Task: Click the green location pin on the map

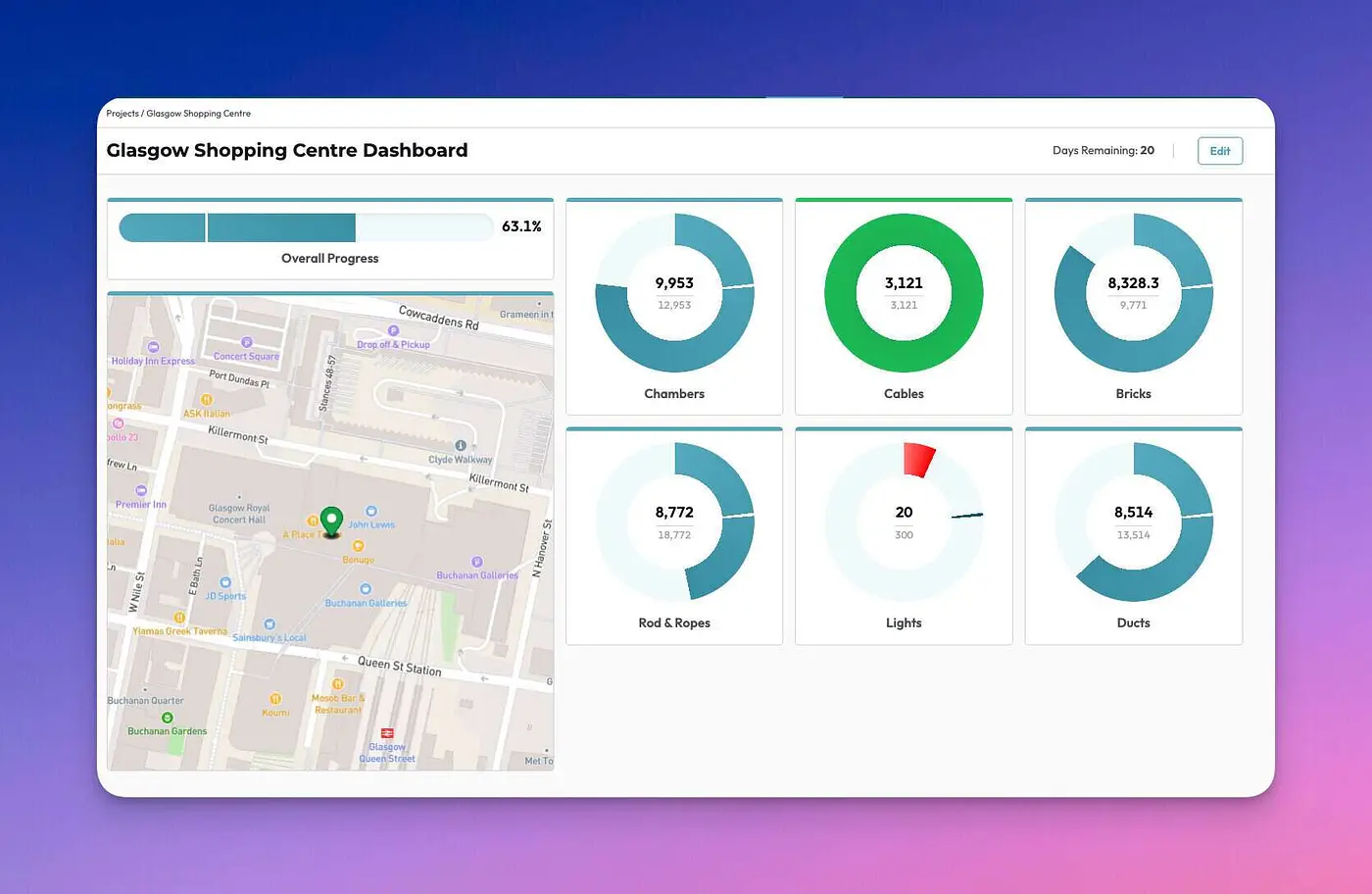Action: [331, 521]
